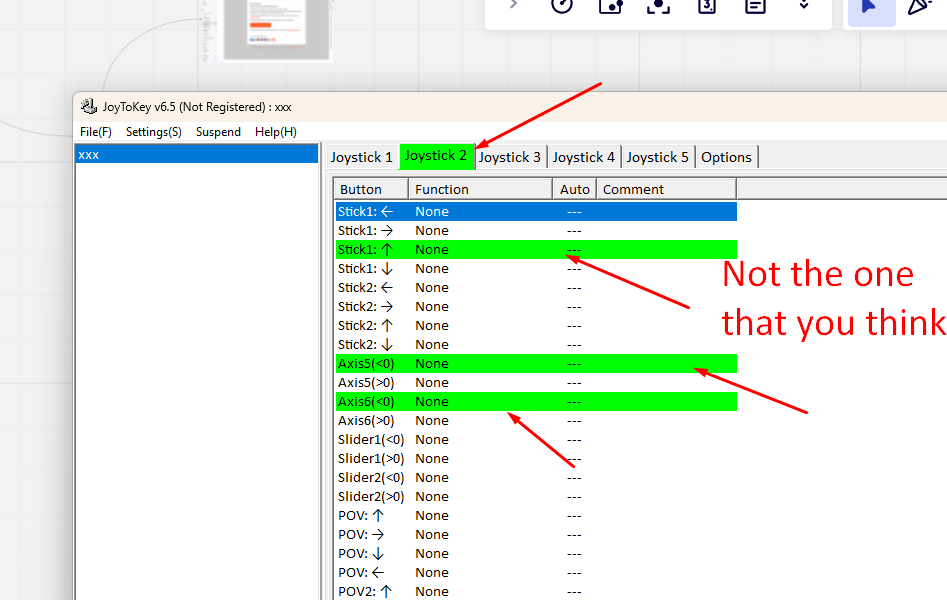Expand the toolbar with the right chevron

(x=513, y=5)
